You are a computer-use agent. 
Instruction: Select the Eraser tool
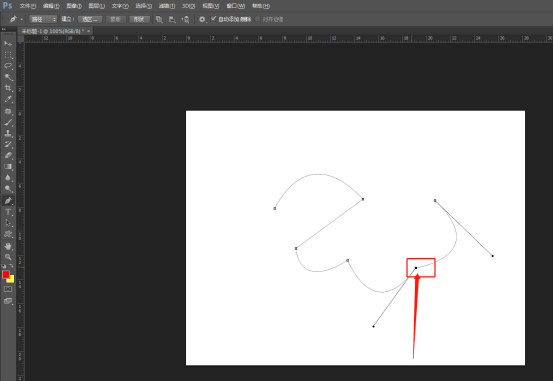point(8,156)
